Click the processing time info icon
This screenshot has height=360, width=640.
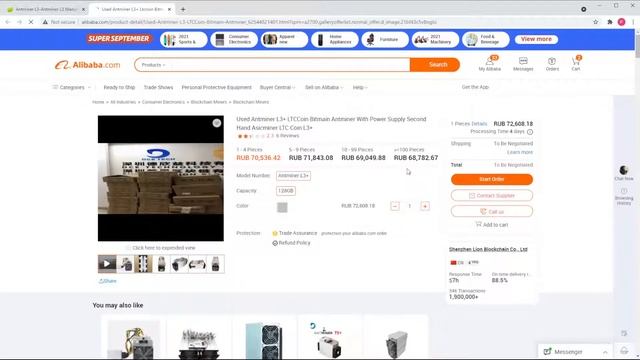point(530,132)
